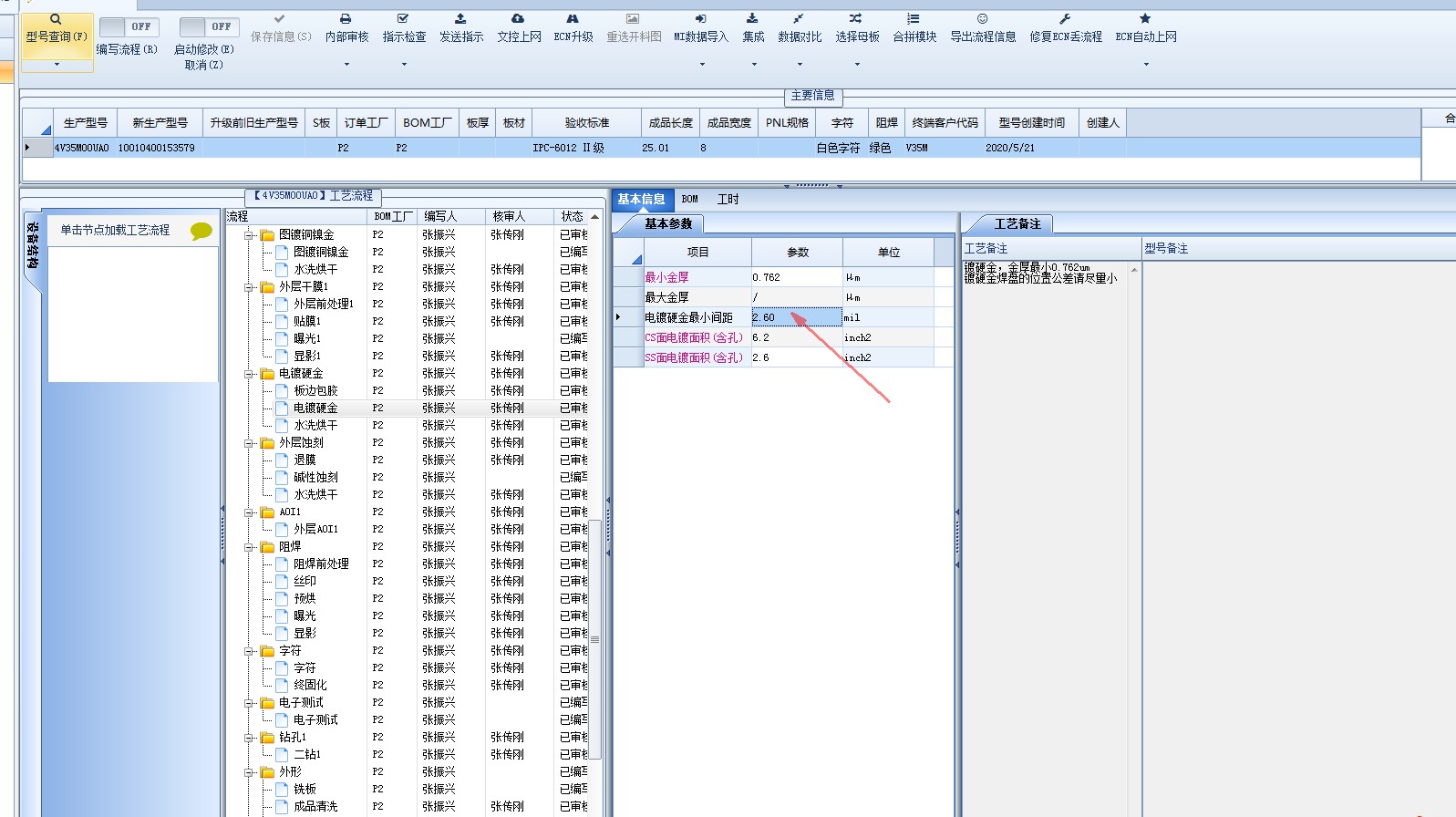Select the 工艺备注 tab

point(1017,223)
